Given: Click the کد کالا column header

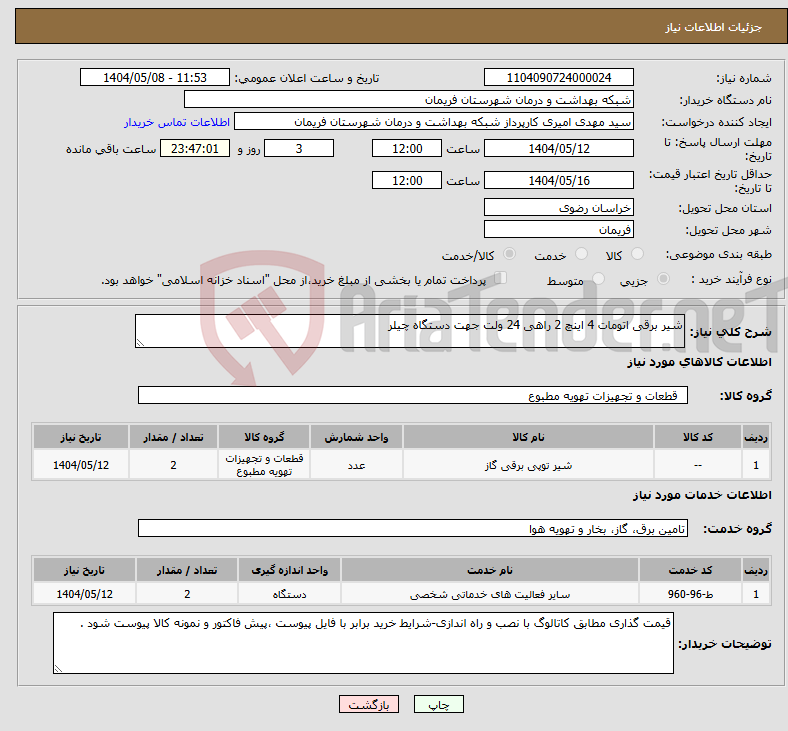Looking at the screenshot, I should click(698, 437).
